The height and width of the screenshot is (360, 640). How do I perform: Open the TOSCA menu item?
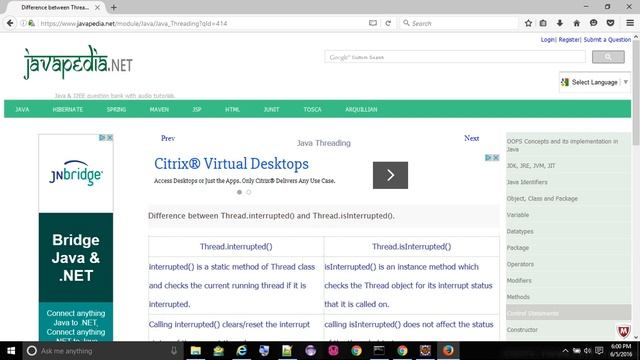pos(312,109)
